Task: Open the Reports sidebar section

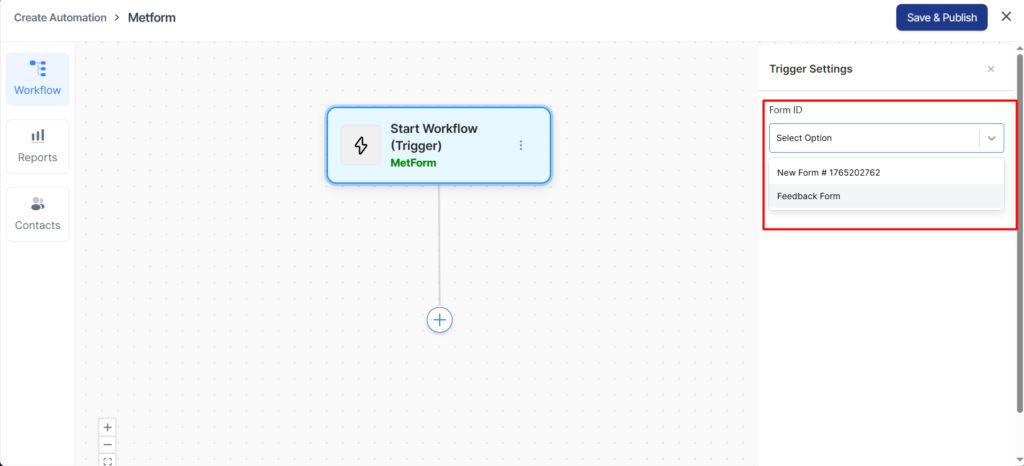Action: click(37, 146)
